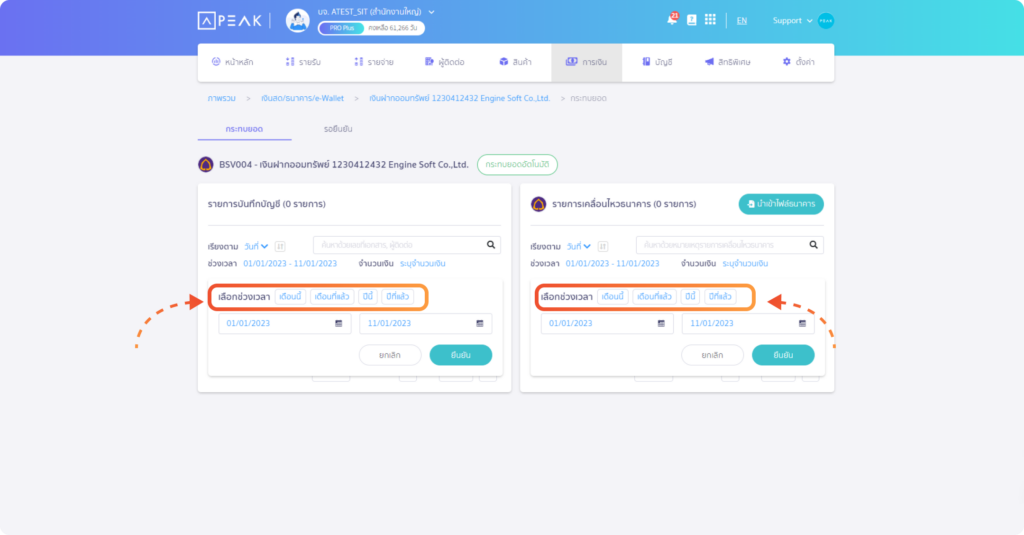Click the sort order icon in accounting entries panel

pos(281,246)
